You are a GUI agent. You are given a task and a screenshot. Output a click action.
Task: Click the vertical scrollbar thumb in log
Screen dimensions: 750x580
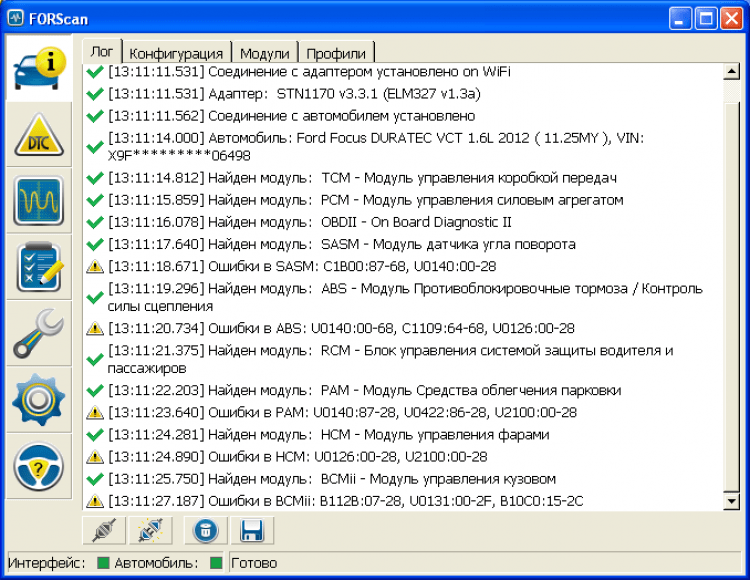(x=731, y=296)
